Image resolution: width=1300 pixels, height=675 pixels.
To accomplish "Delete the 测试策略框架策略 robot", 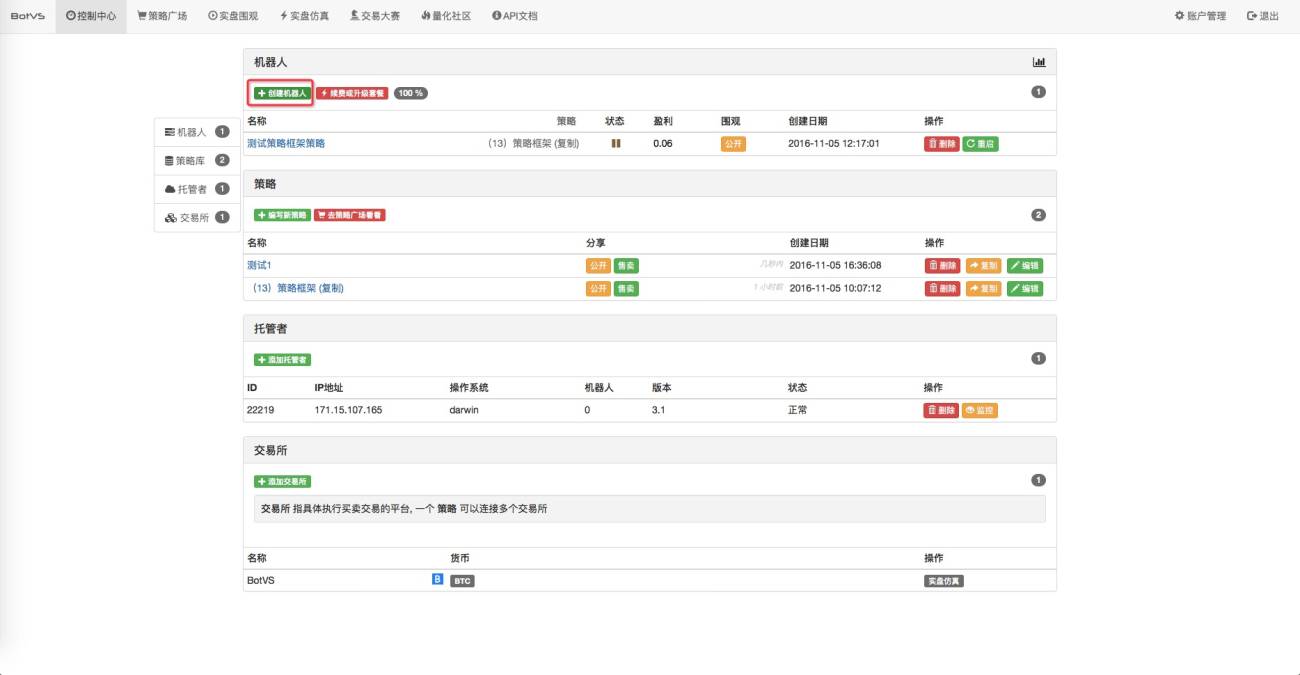I will tap(942, 144).
